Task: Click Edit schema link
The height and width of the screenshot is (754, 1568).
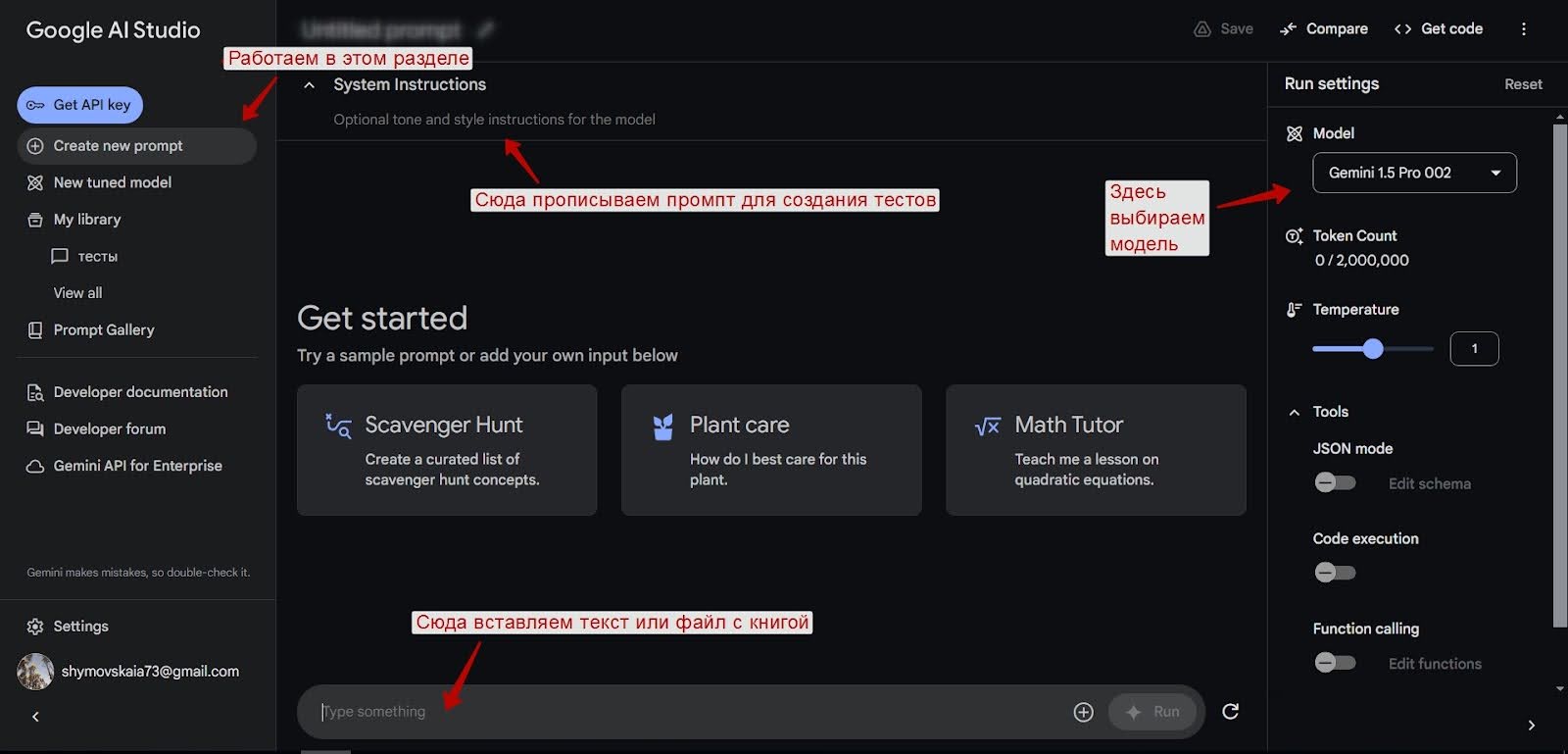Action: click(x=1429, y=483)
